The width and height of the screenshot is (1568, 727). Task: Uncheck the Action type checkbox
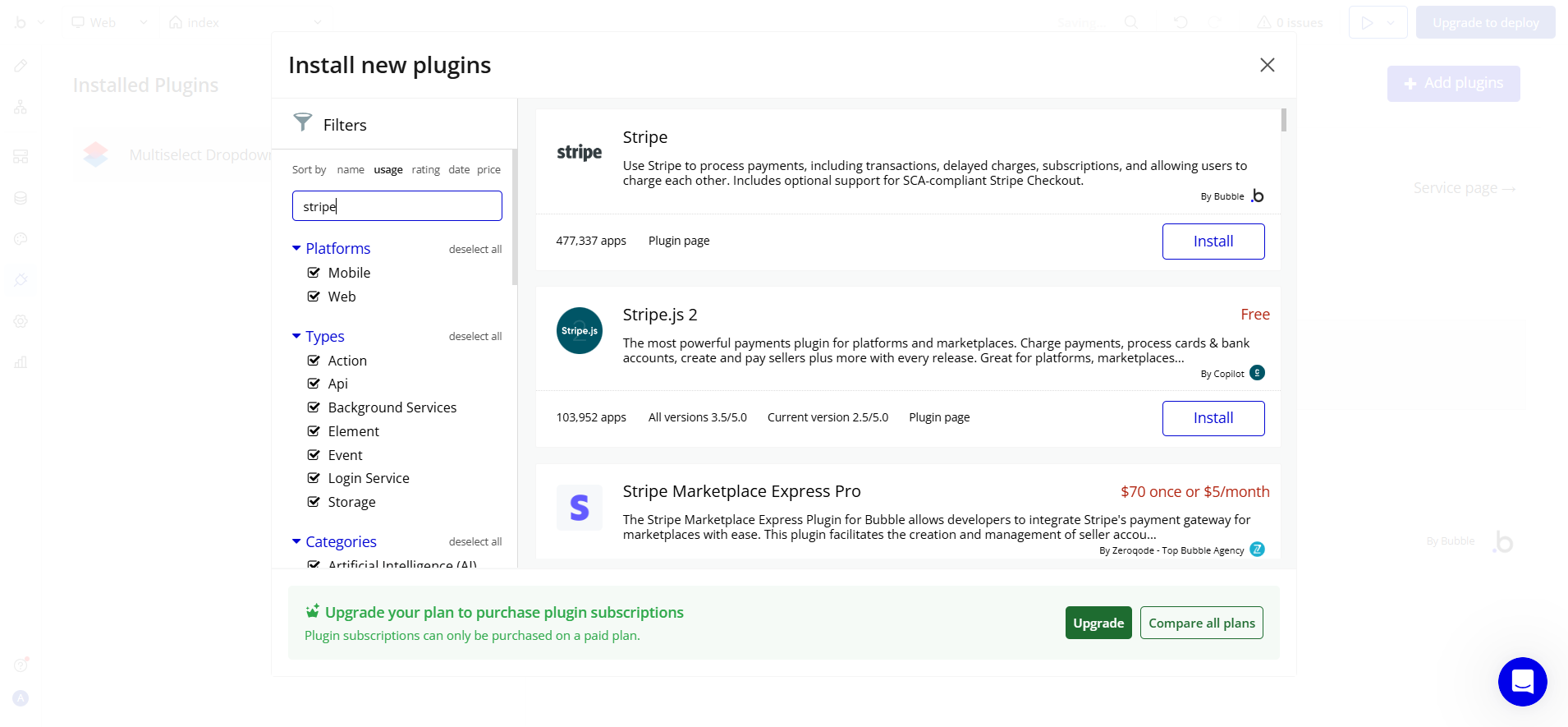pos(314,361)
